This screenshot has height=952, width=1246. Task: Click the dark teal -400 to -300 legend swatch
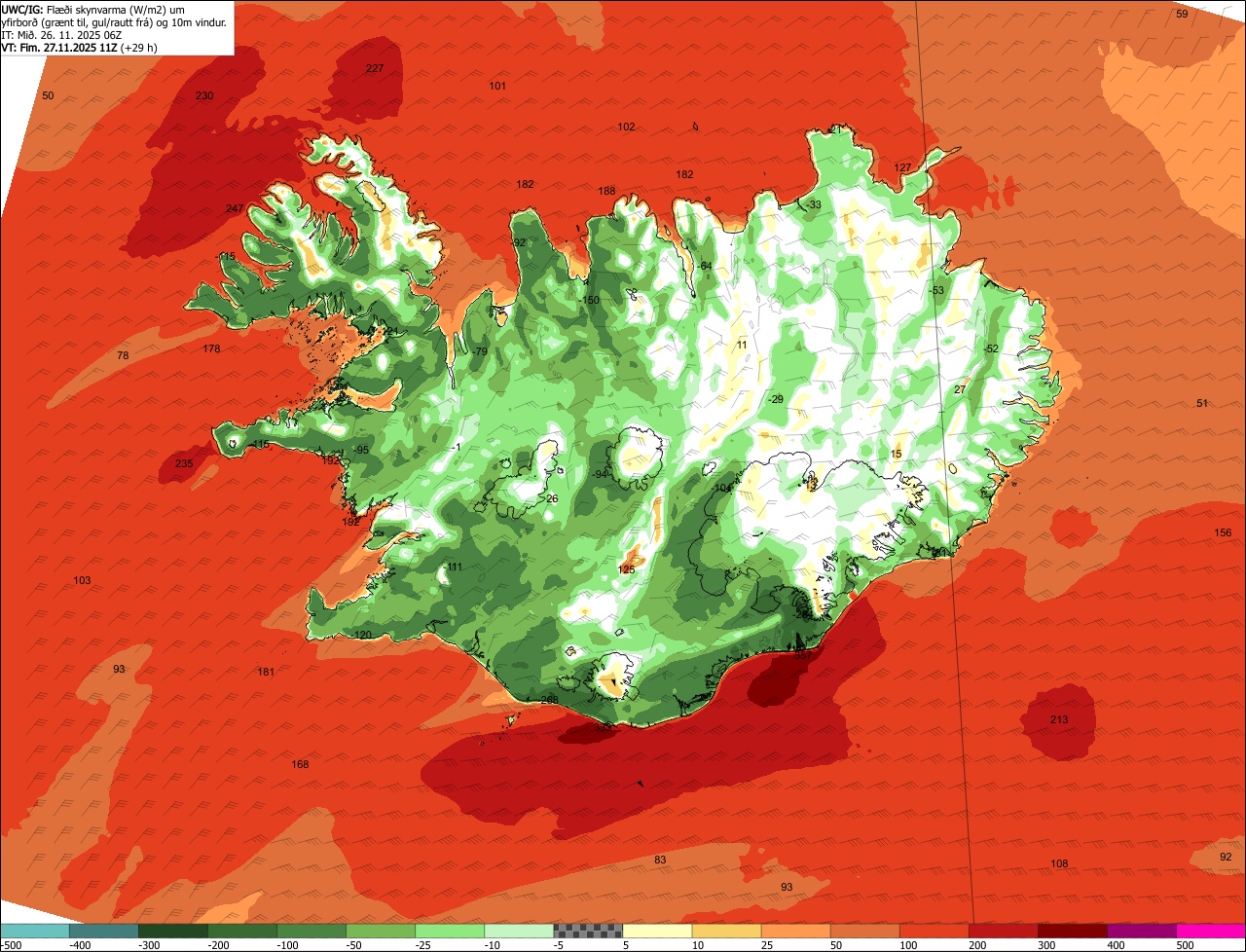(x=103, y=932)
